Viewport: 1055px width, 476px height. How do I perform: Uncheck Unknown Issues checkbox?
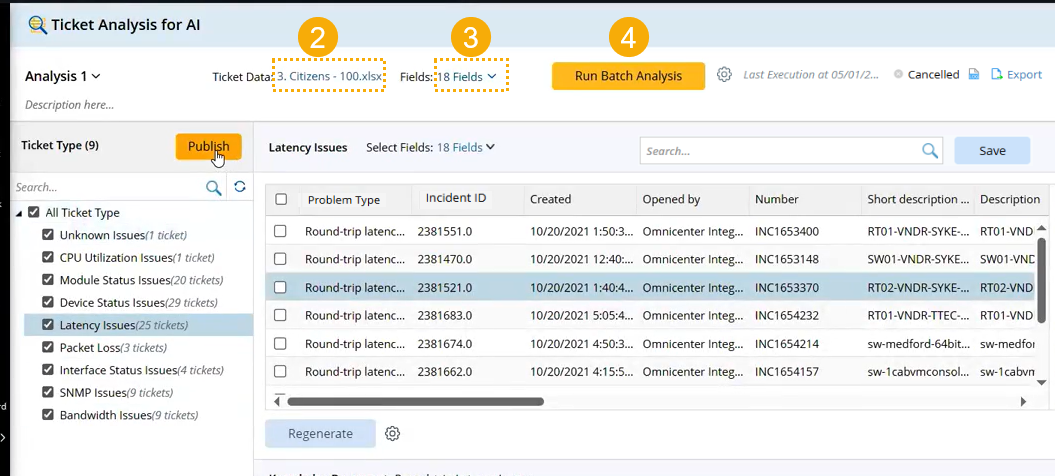click(48, 235)
